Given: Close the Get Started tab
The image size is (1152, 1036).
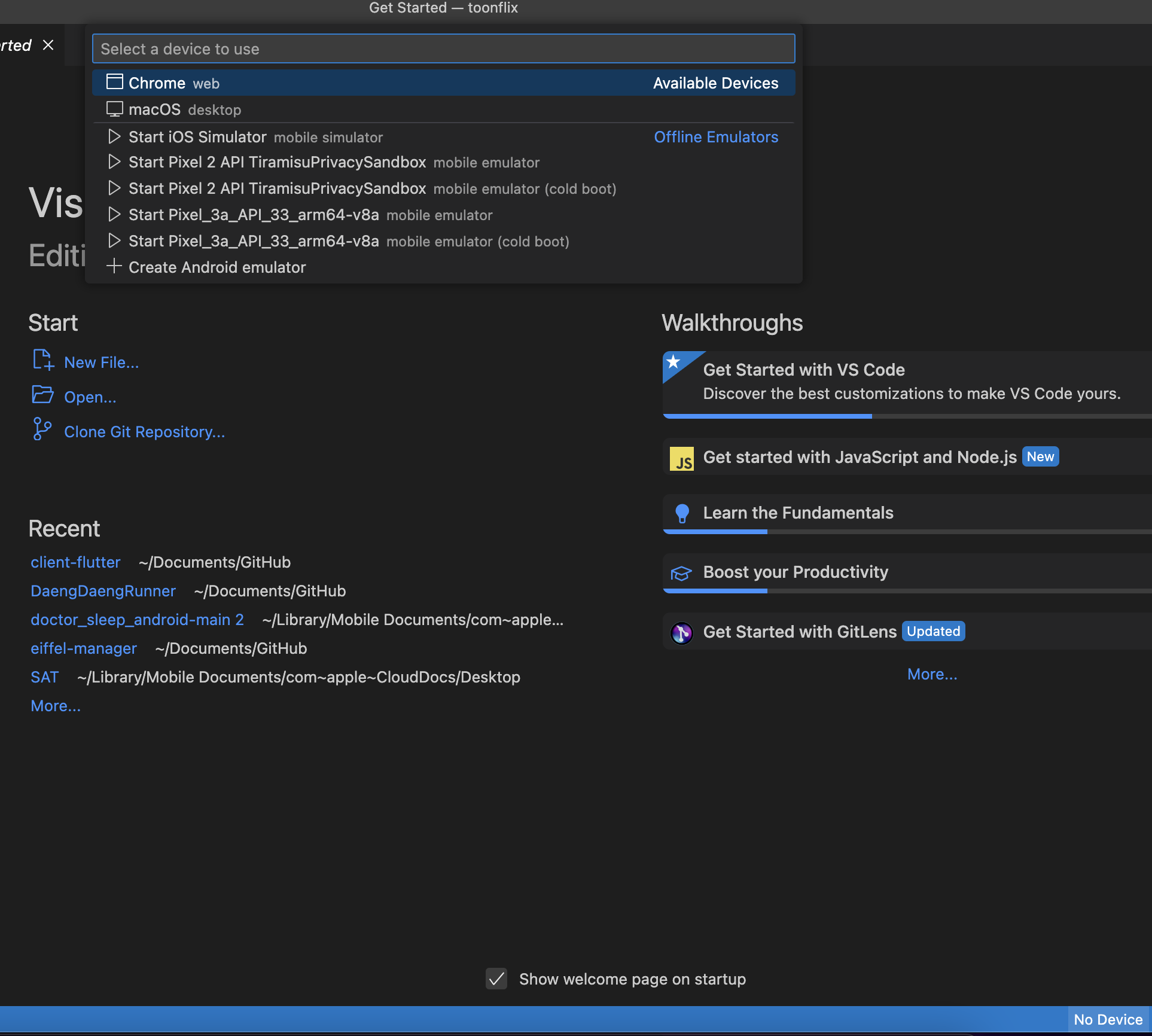Looking at the screenshot, I should [x=48, y=45].
